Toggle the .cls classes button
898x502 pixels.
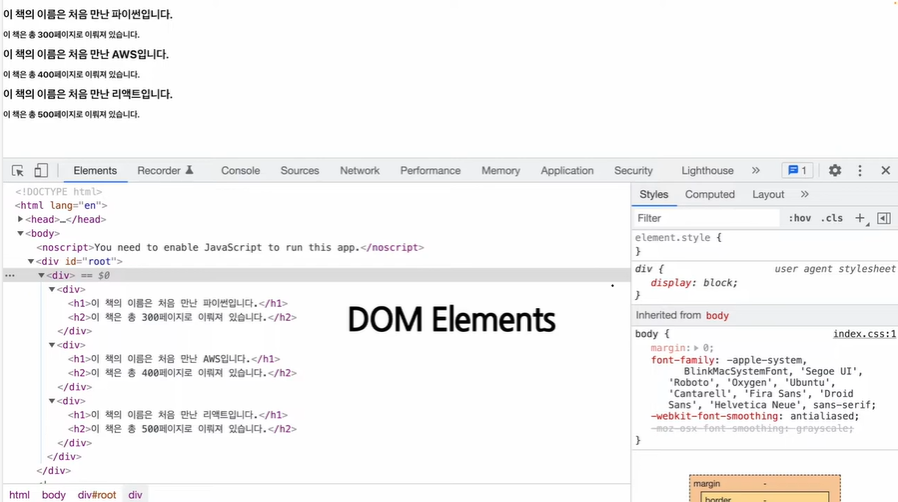pos(832,218)
